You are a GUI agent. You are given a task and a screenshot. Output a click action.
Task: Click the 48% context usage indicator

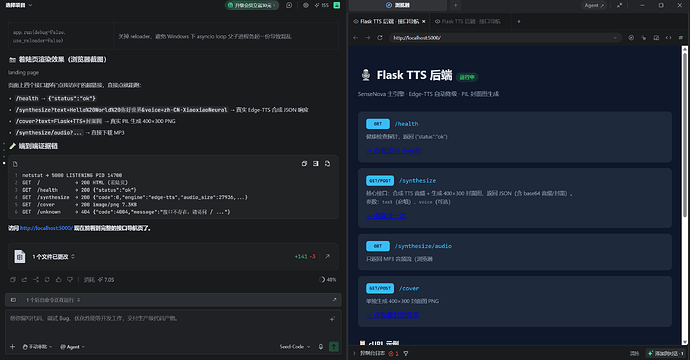[x=328, y=279]
